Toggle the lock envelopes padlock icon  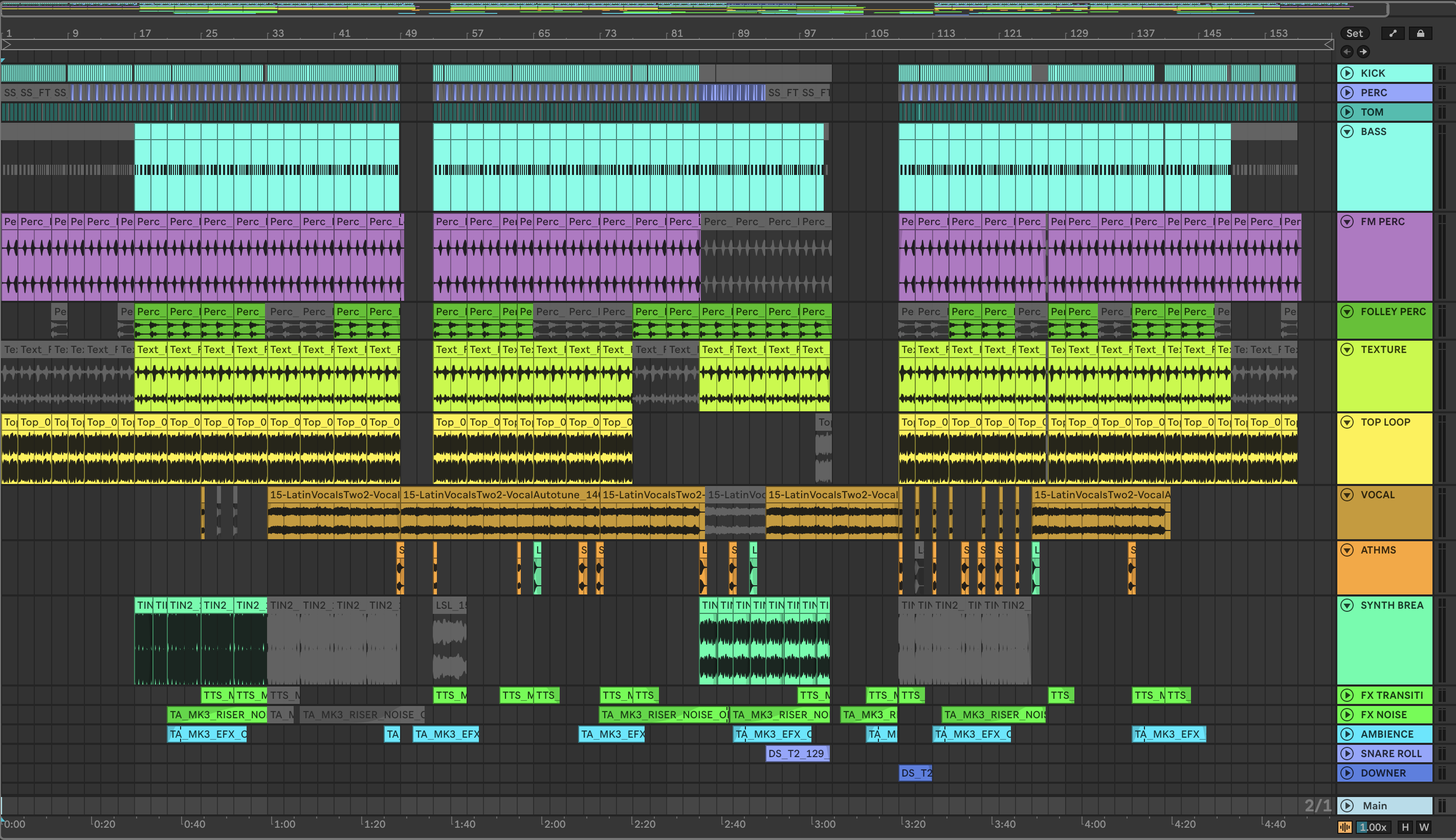[1420, 33]
